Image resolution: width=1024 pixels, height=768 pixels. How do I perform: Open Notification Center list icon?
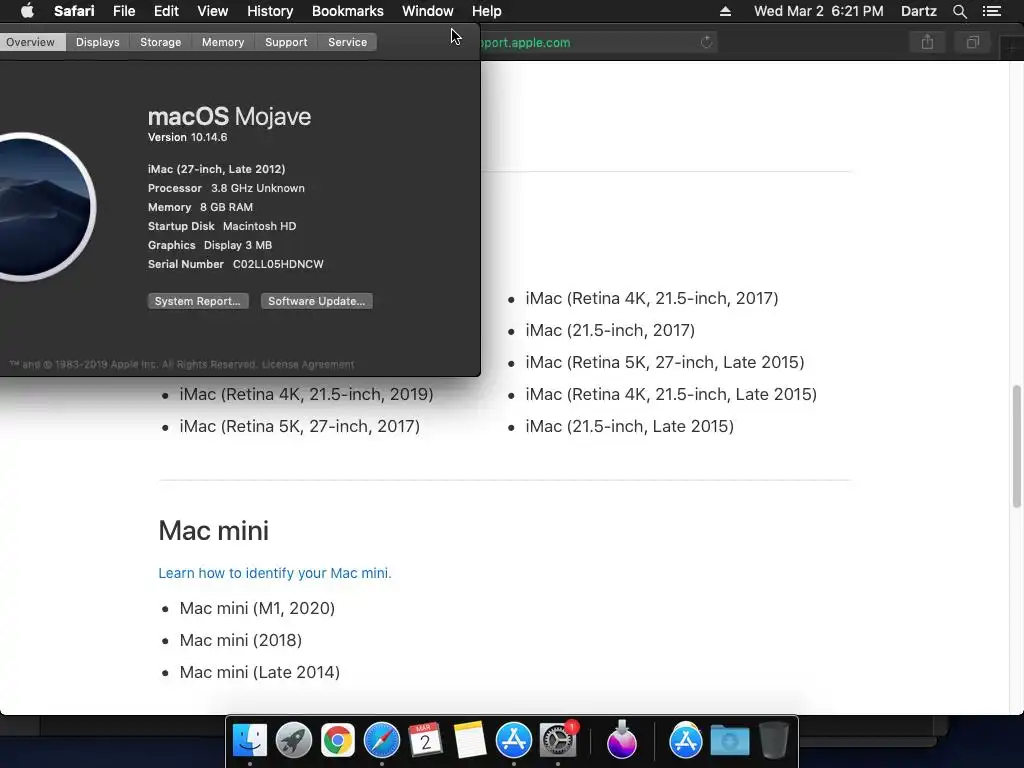[x=991, y=11]
